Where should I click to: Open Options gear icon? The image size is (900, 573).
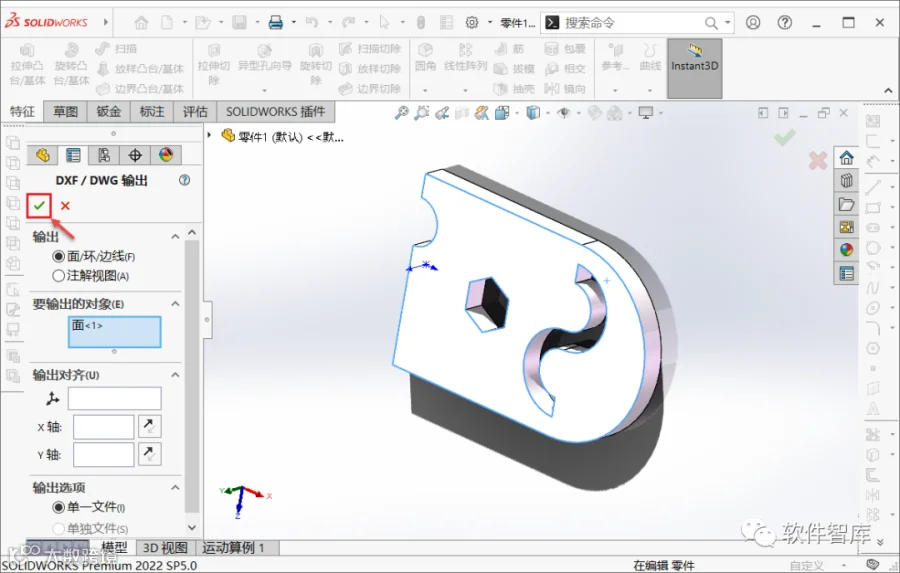point(472,22)
